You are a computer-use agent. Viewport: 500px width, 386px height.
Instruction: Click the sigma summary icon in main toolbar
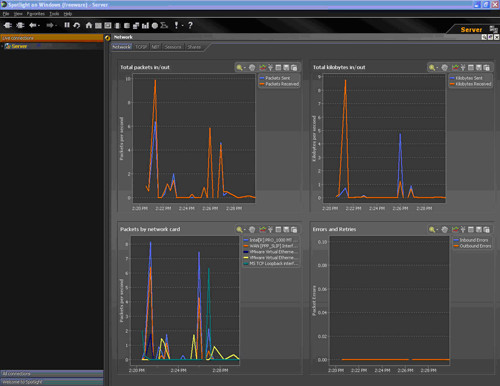pos(164,25)
